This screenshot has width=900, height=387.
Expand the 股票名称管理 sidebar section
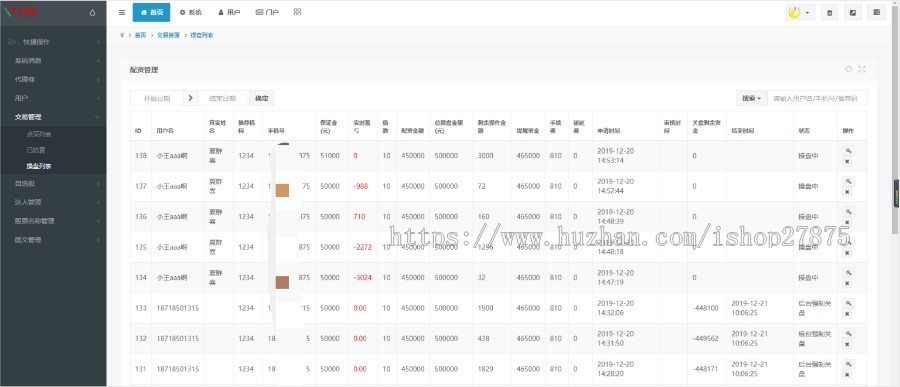[x=53, y=221]
